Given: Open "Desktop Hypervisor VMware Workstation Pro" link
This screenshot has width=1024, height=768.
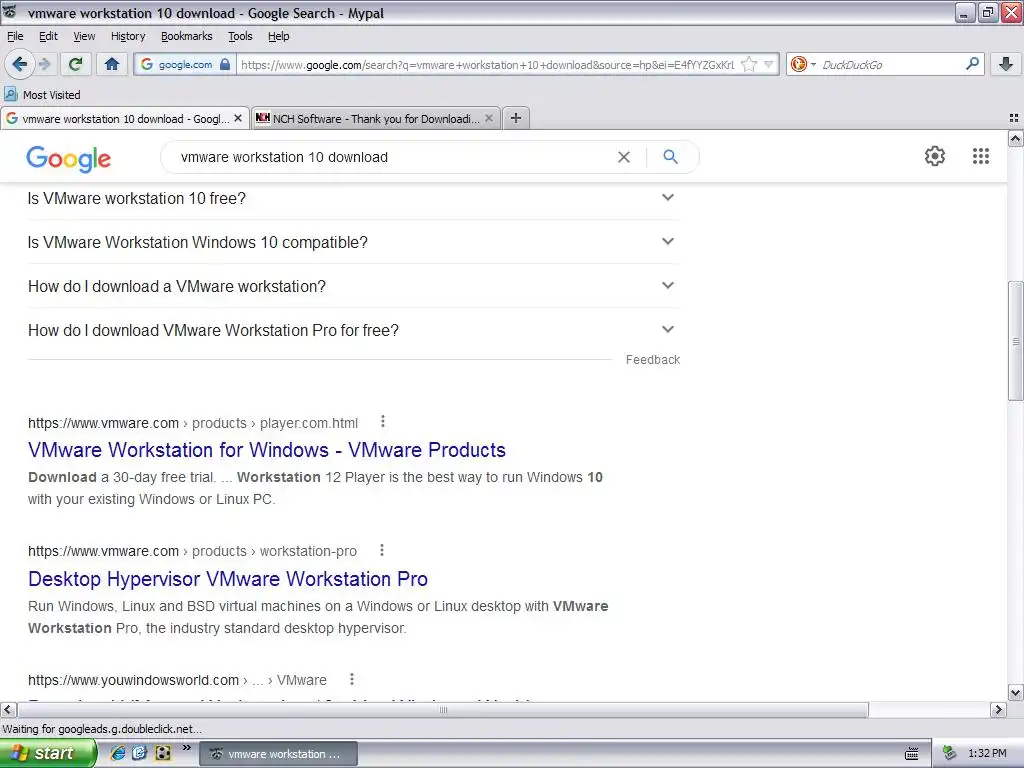Looking at the screenshot, I should coord(228,579).
